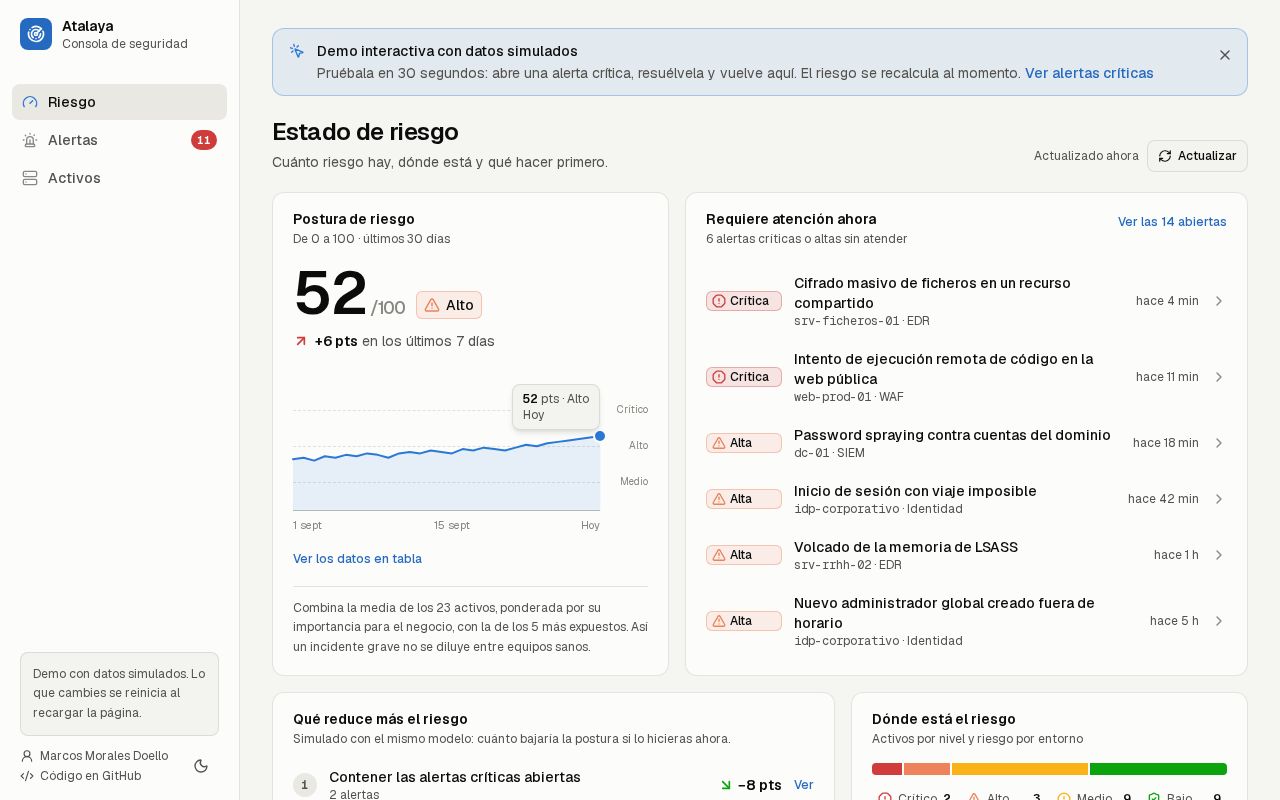Click Alta badge on Volcado LSASS alert

coord(744,555)
